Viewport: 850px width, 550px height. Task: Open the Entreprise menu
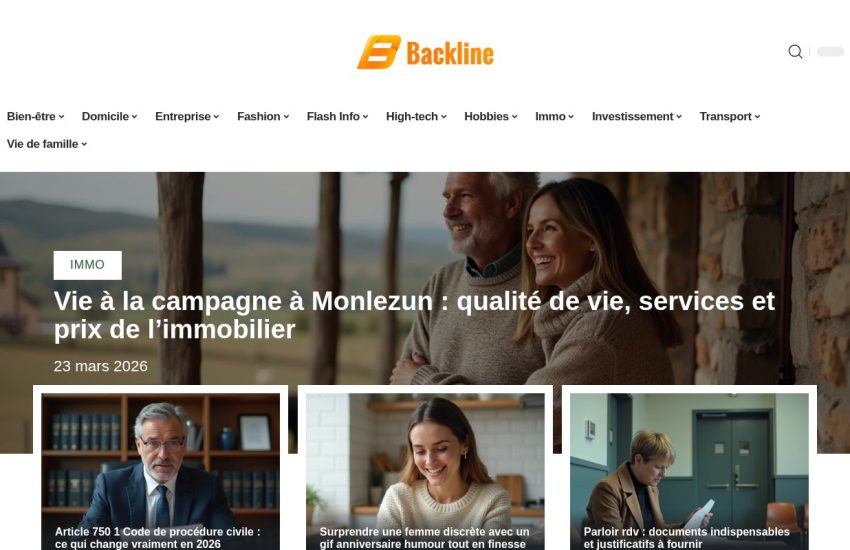[x=187, y=117]
